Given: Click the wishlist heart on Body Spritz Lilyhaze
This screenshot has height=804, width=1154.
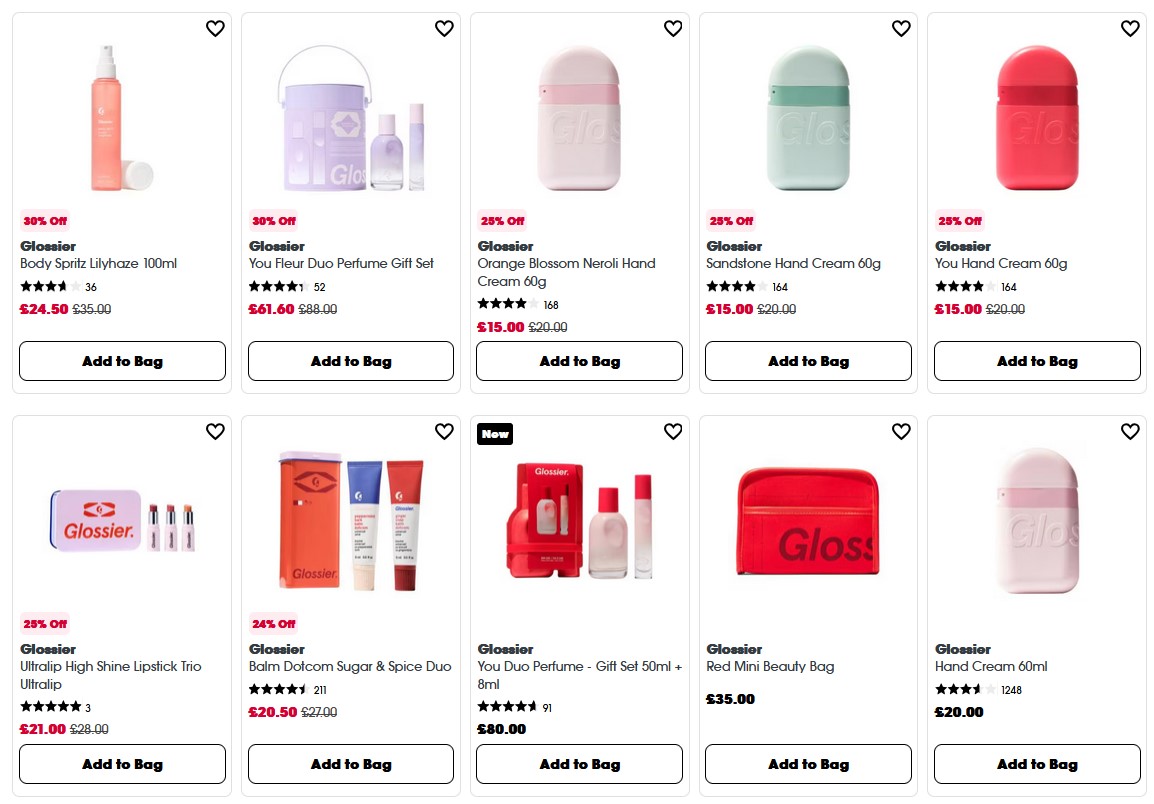Looking at the screenshot, I should click(x=215, y=29).
